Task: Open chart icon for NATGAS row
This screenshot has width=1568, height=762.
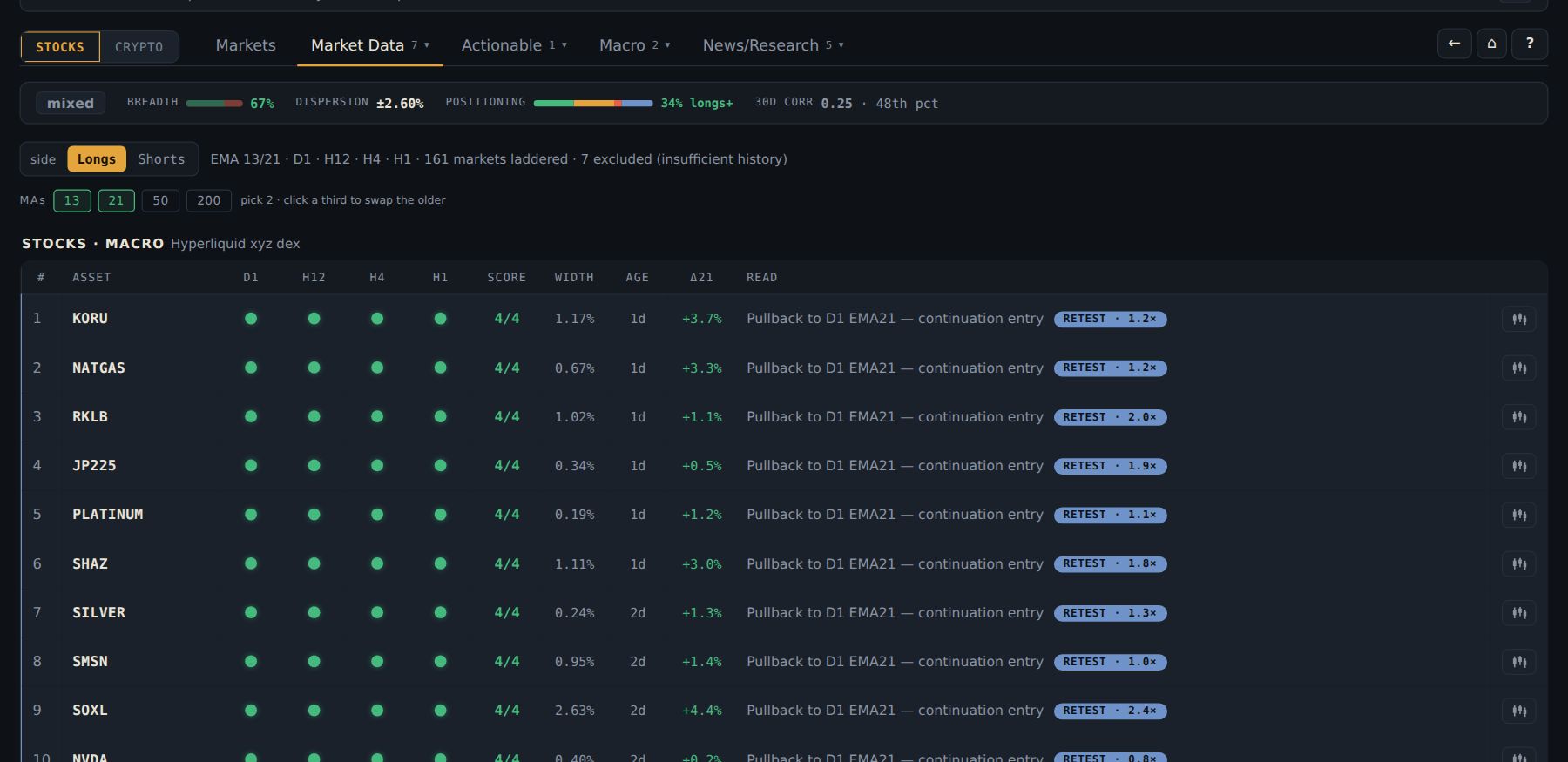Action: [1518, 368]
